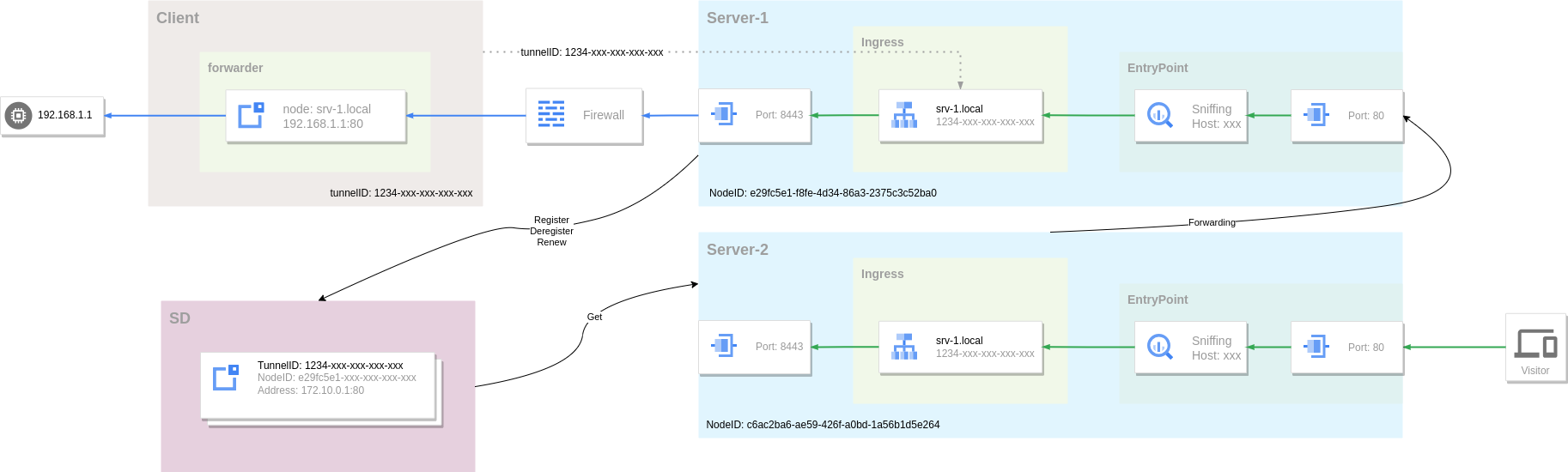Click Server-1 Port 80 connector icon
This screenshot has height=472, width=1568.
coord(1316,114)
